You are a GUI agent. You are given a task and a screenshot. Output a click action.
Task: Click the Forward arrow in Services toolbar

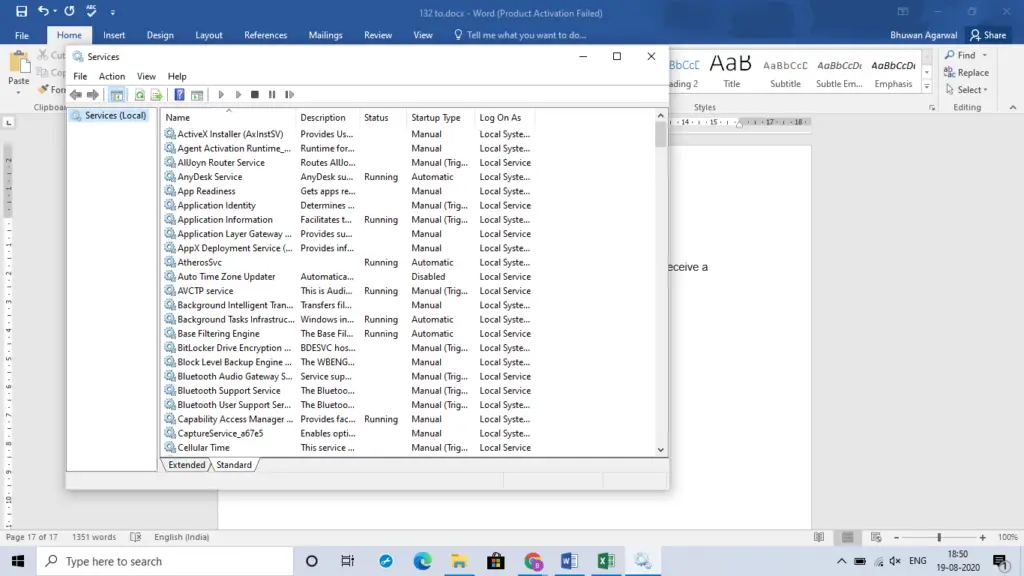93,95
